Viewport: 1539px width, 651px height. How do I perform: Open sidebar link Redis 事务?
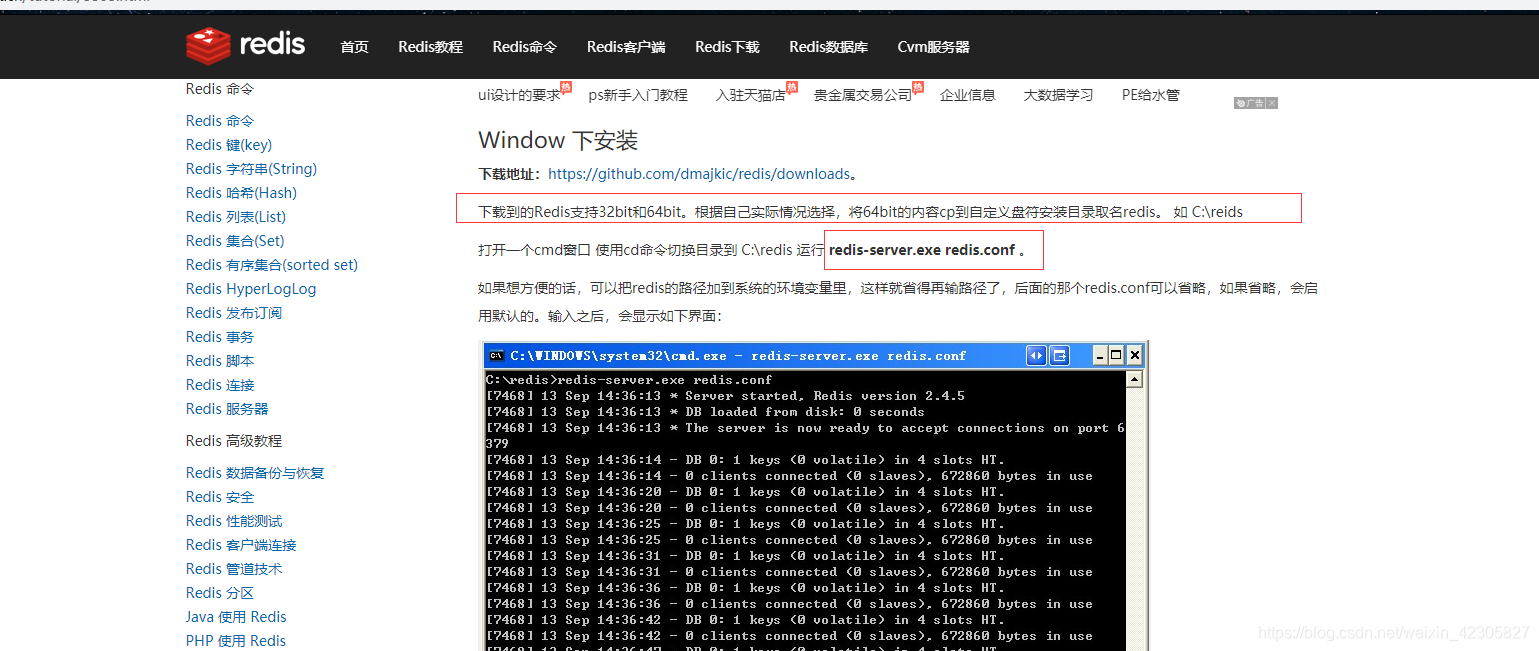click(220, 337)
